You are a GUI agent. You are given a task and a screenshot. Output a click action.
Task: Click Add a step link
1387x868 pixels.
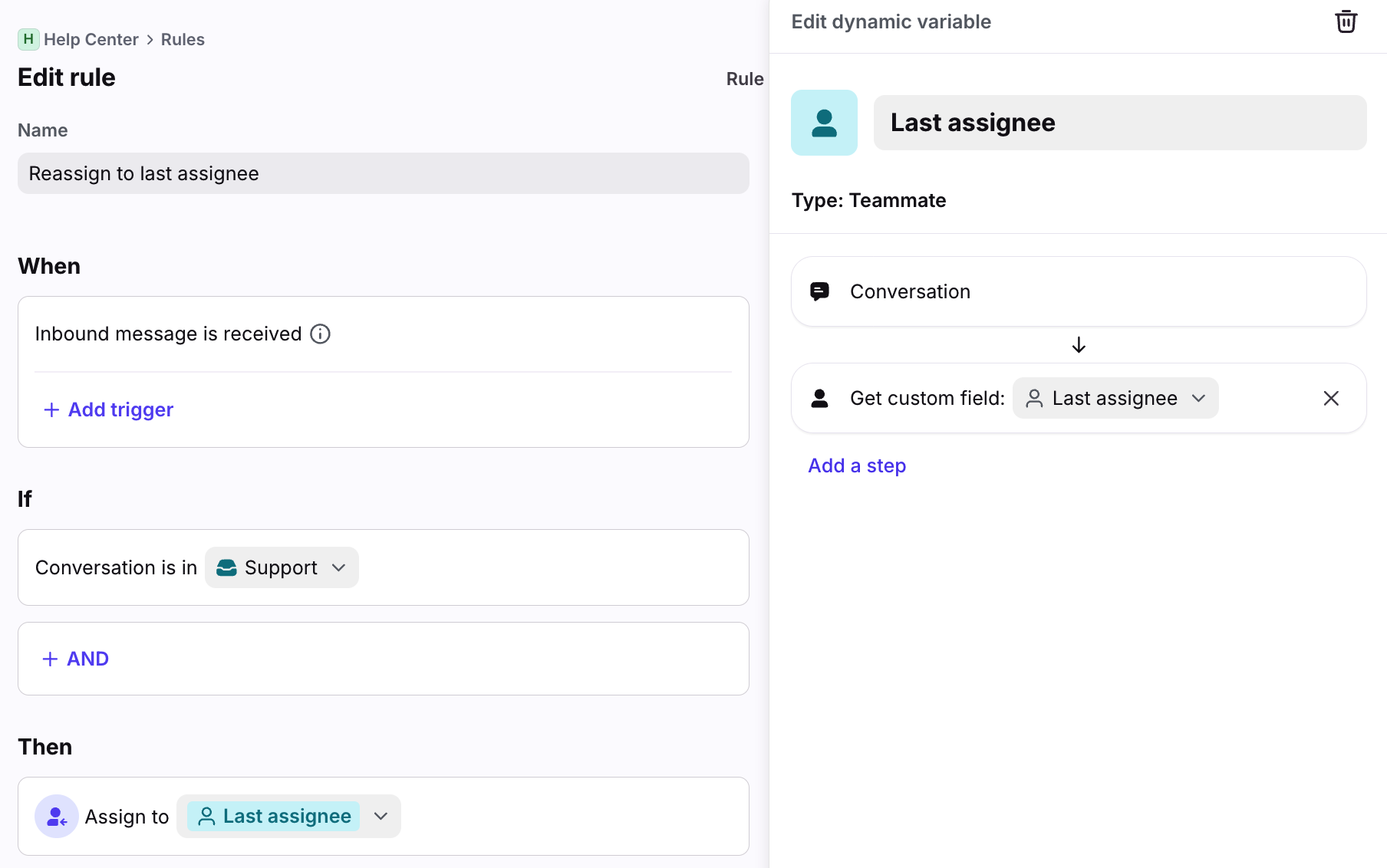coord(857,465)
